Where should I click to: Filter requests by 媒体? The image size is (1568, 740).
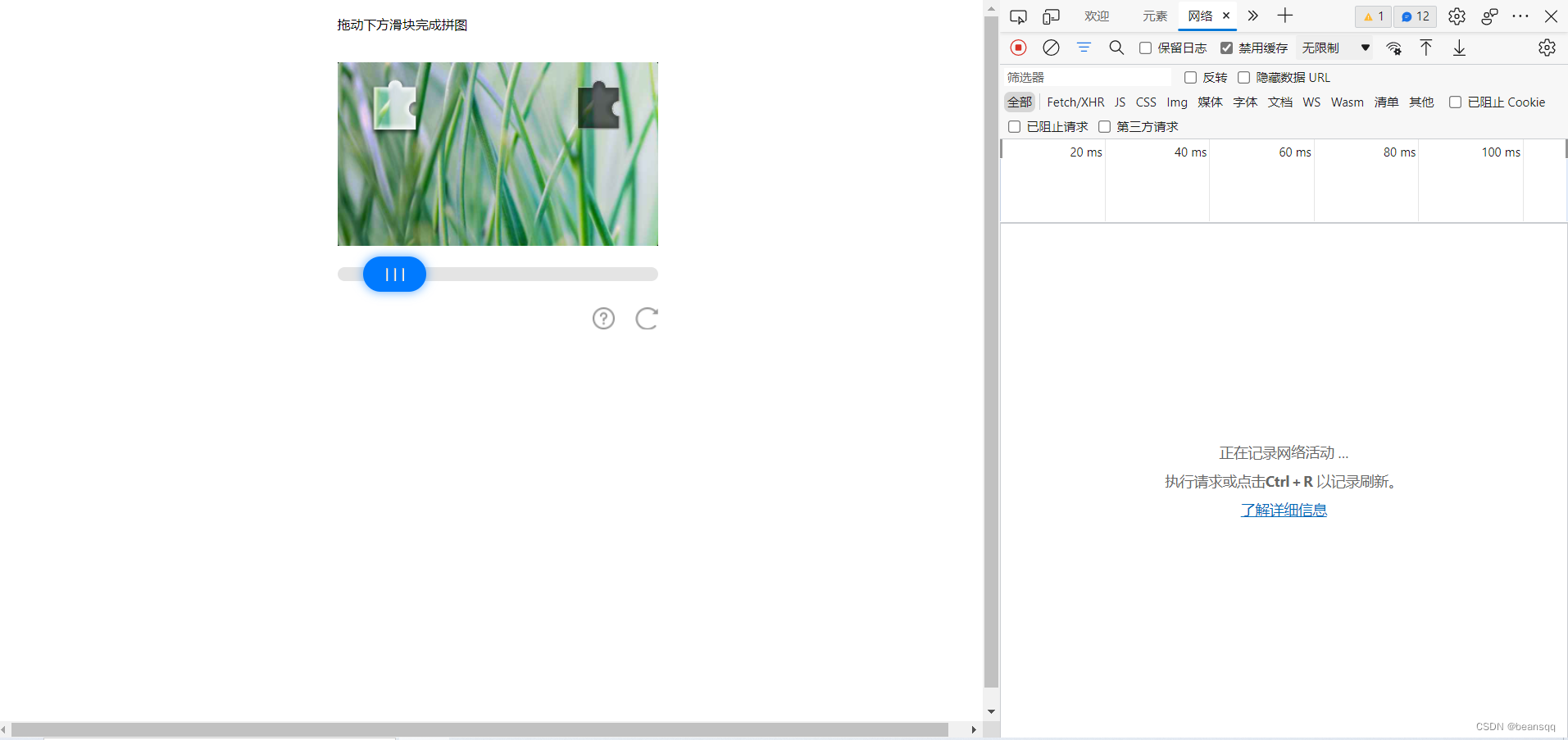click(1210, 102)
